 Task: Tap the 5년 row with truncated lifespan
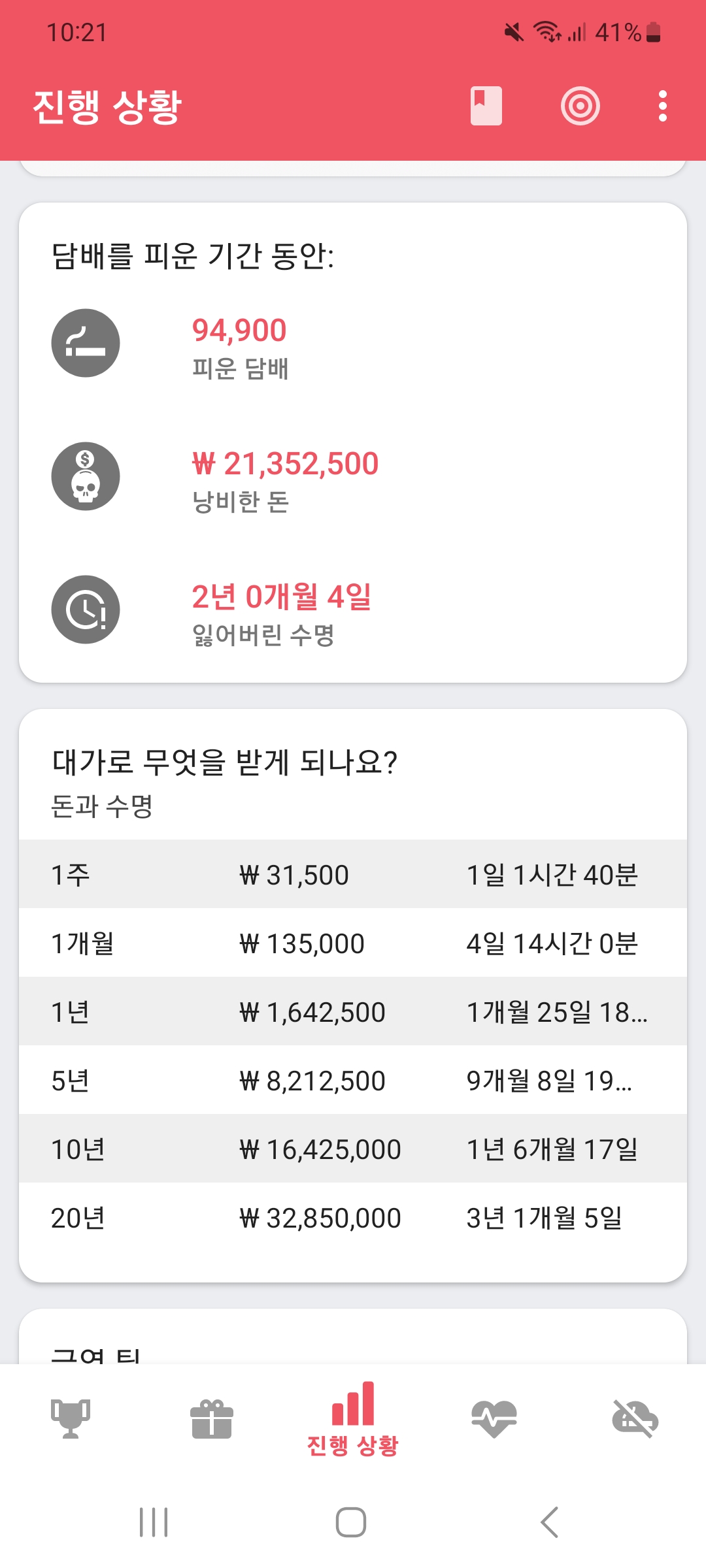pos(353,1080)
